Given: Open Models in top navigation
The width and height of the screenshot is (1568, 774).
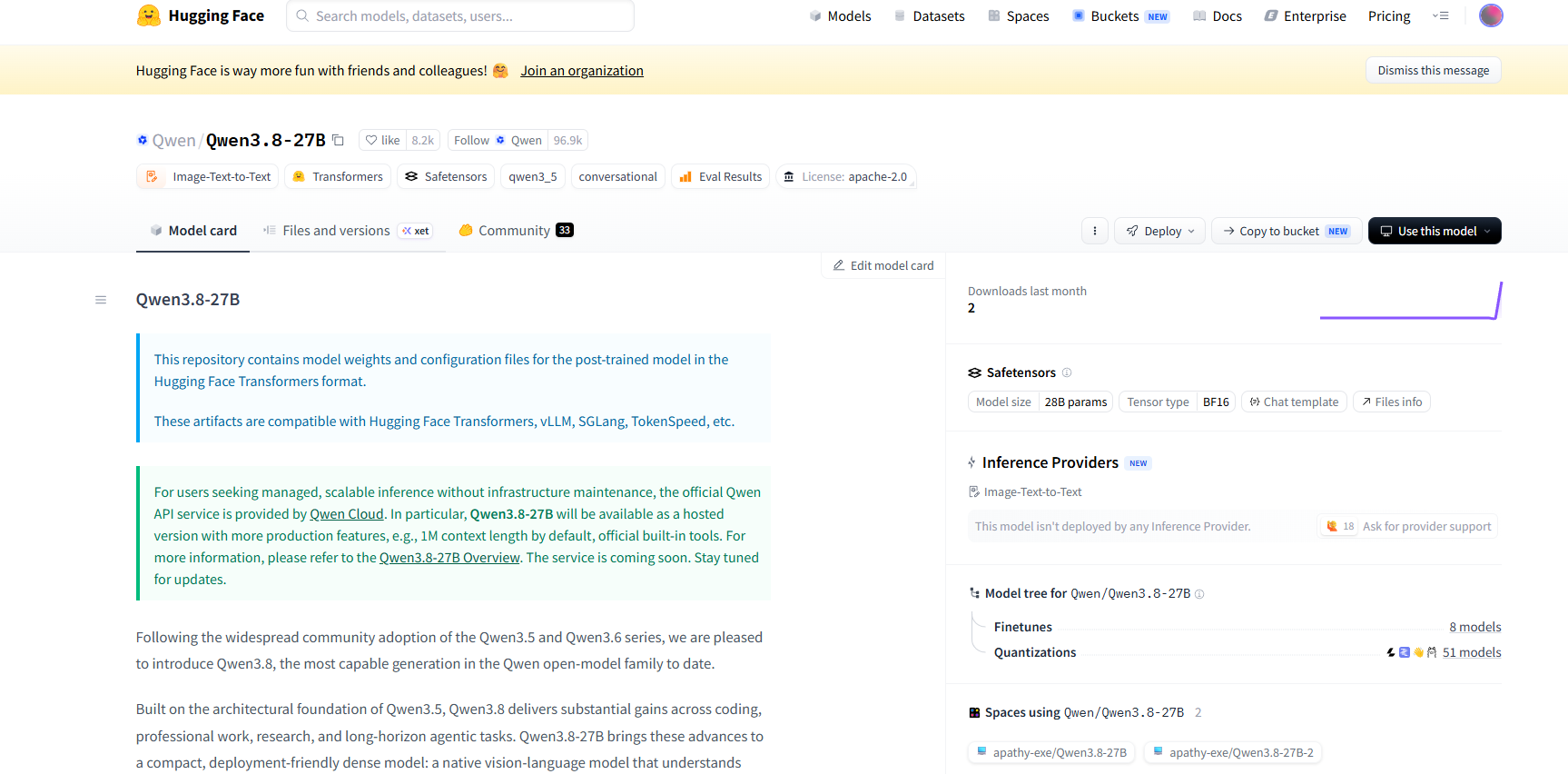Looking at the screenshot, I should point(840,15).
